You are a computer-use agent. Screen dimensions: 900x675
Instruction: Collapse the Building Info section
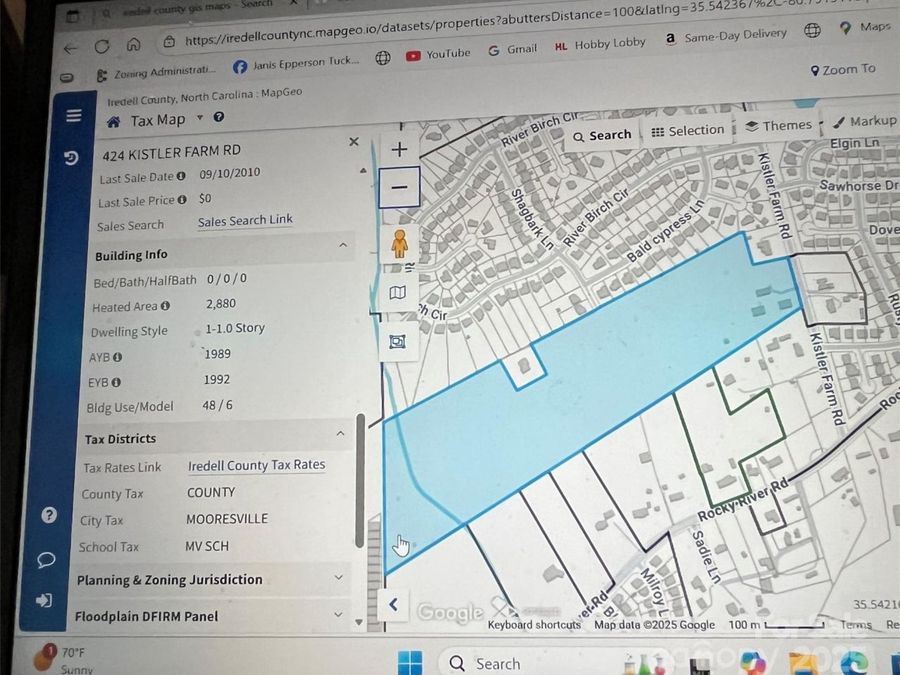click(x=343, y=246)
